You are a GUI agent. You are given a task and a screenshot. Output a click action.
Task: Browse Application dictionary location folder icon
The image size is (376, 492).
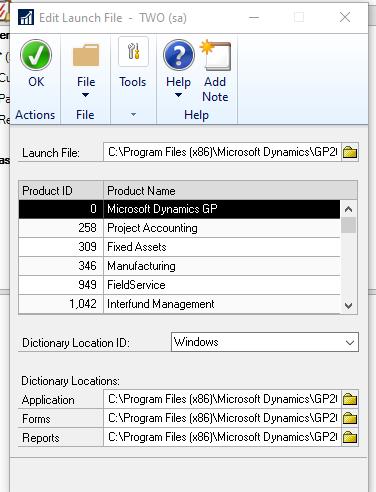[350, 399]
